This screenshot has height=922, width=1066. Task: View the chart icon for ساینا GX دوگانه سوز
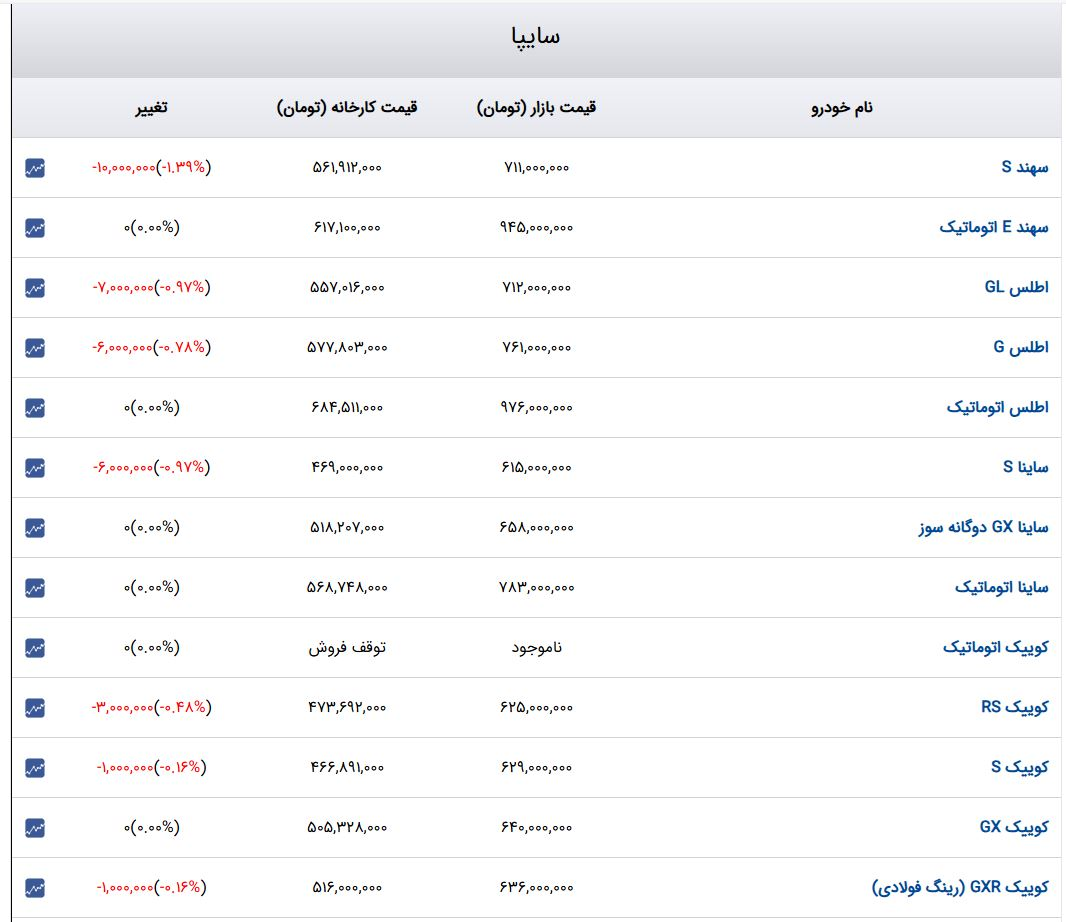35,528
